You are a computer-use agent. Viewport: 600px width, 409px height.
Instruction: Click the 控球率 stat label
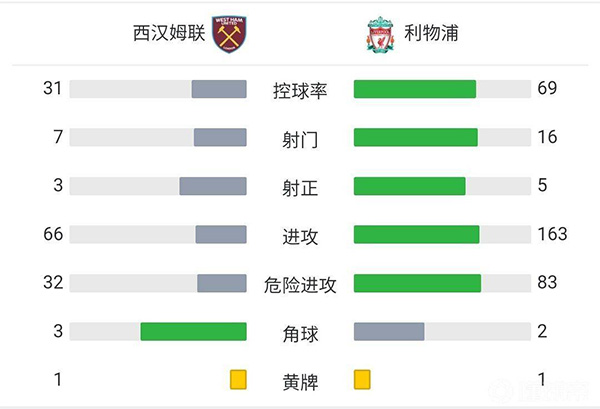[300, 90]
